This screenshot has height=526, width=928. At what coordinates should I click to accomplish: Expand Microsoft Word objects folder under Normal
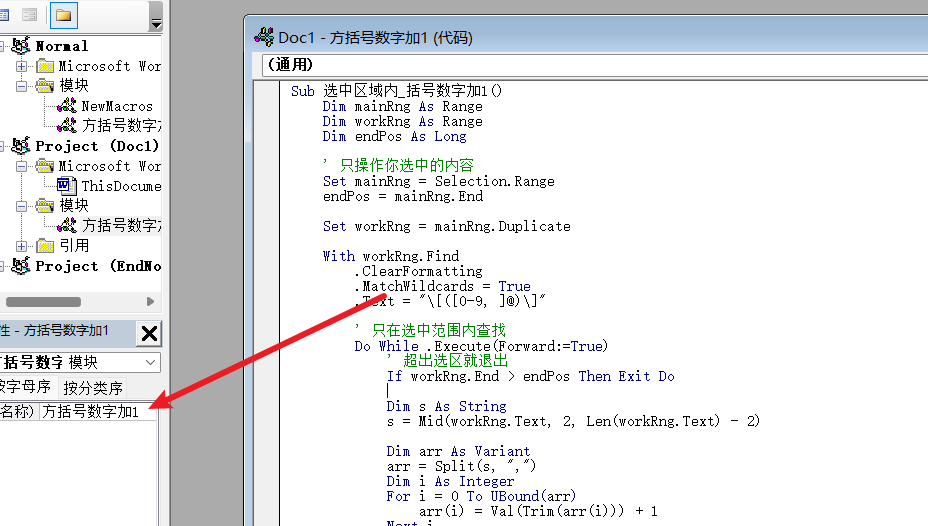[x=22, y=66]
